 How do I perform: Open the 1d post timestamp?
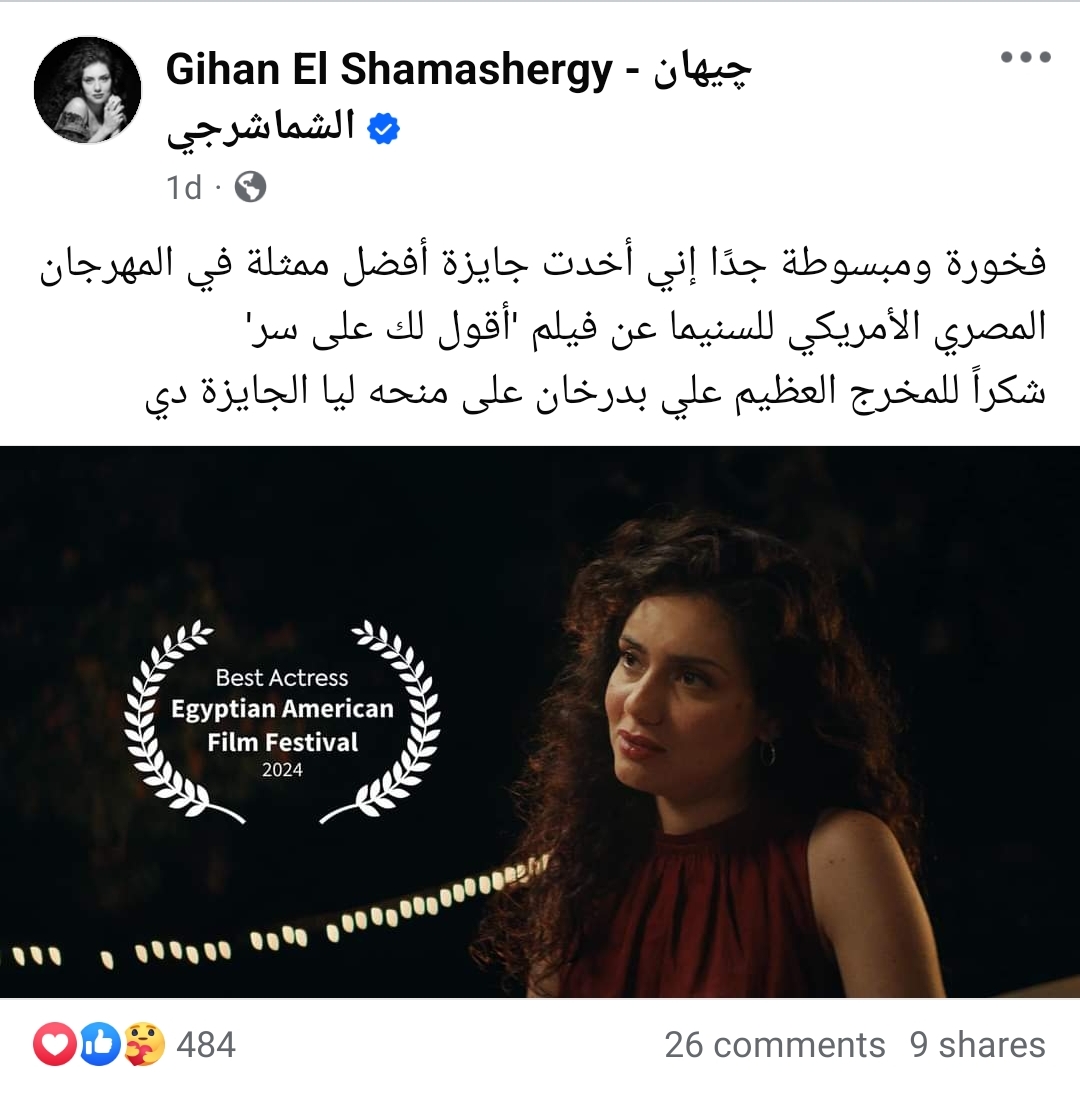(x=184, y=188)
